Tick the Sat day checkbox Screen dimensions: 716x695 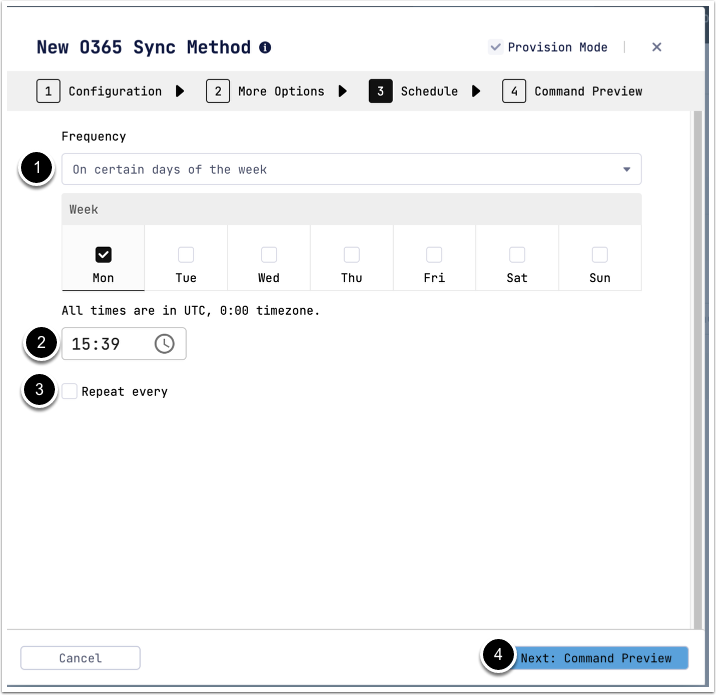click(517, 254)
